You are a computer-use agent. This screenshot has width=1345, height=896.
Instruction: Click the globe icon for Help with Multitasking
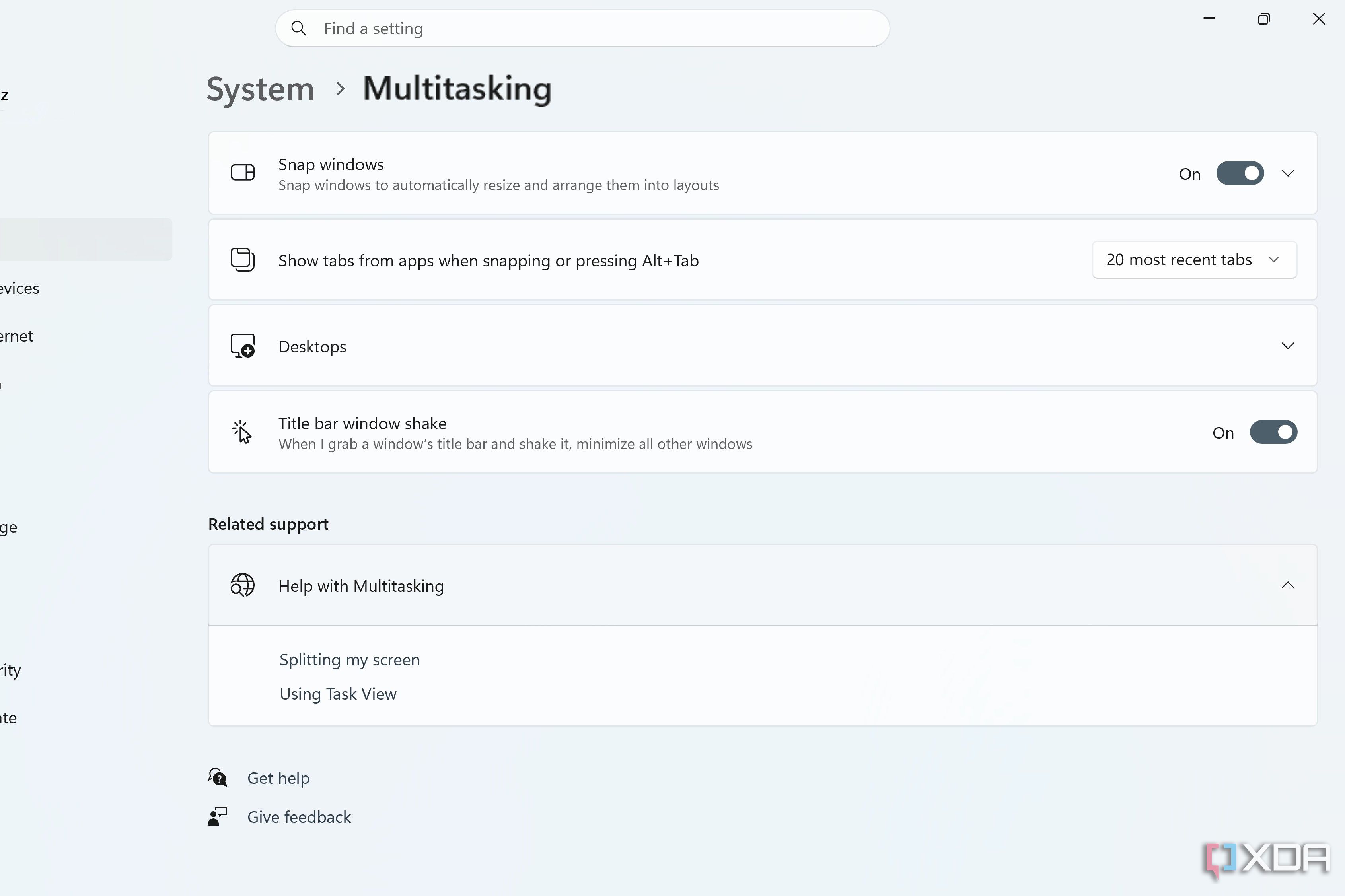[242, 585]
